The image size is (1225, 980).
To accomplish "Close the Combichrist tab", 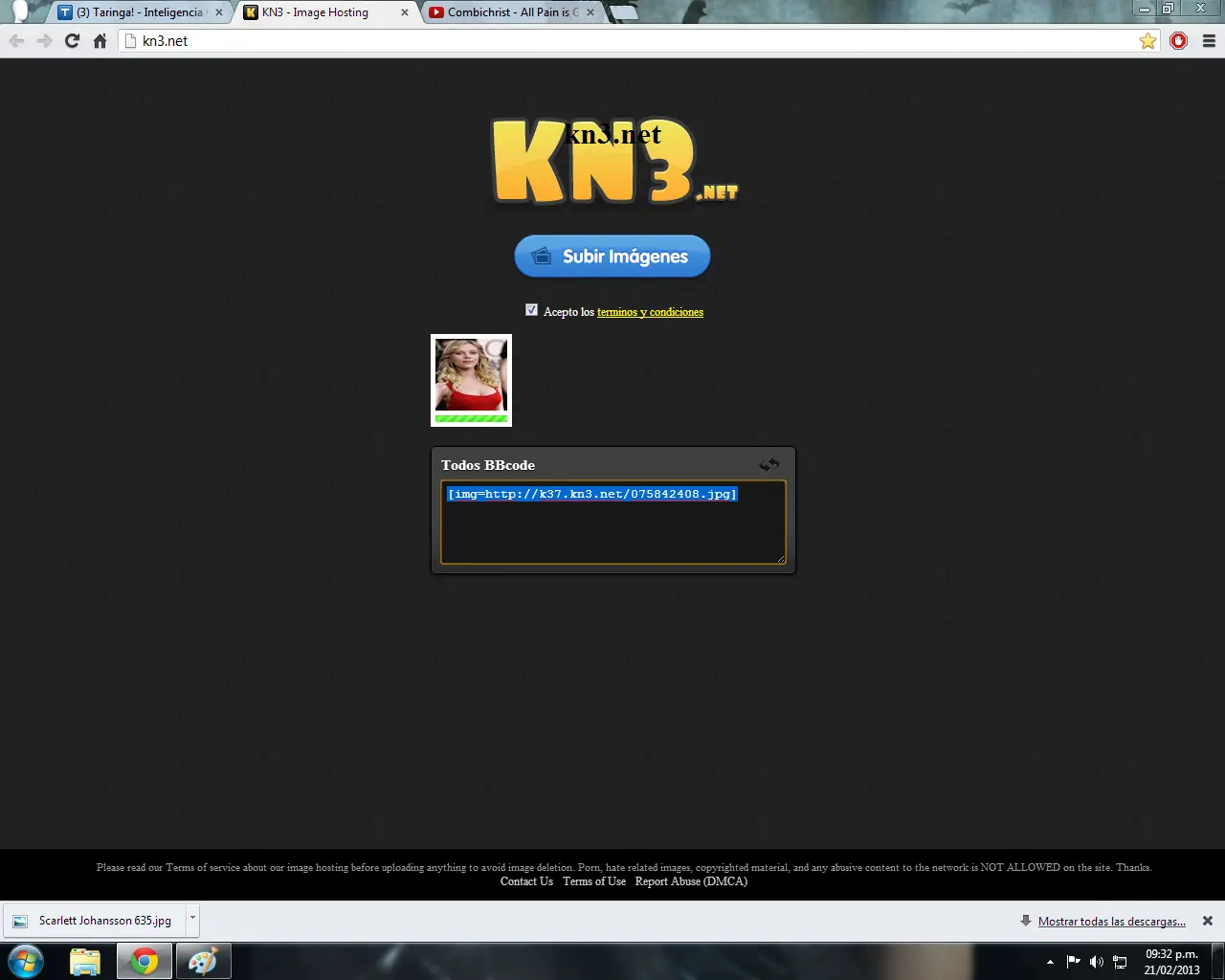I will coord(590,12).
